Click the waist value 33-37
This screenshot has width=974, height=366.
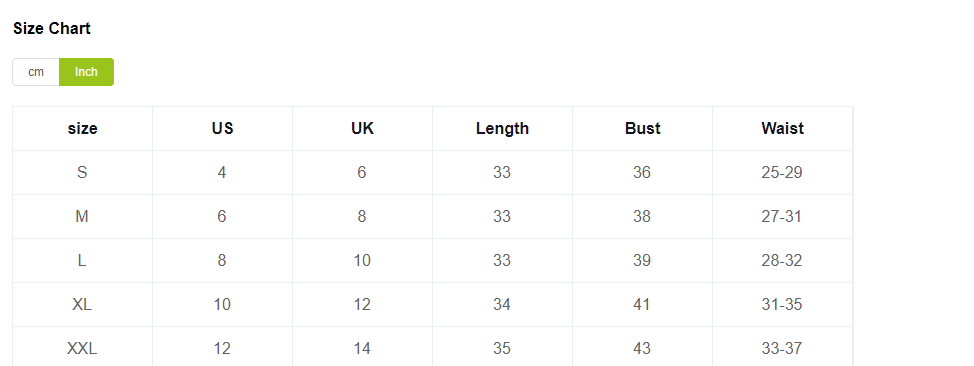tap(782, 349)
